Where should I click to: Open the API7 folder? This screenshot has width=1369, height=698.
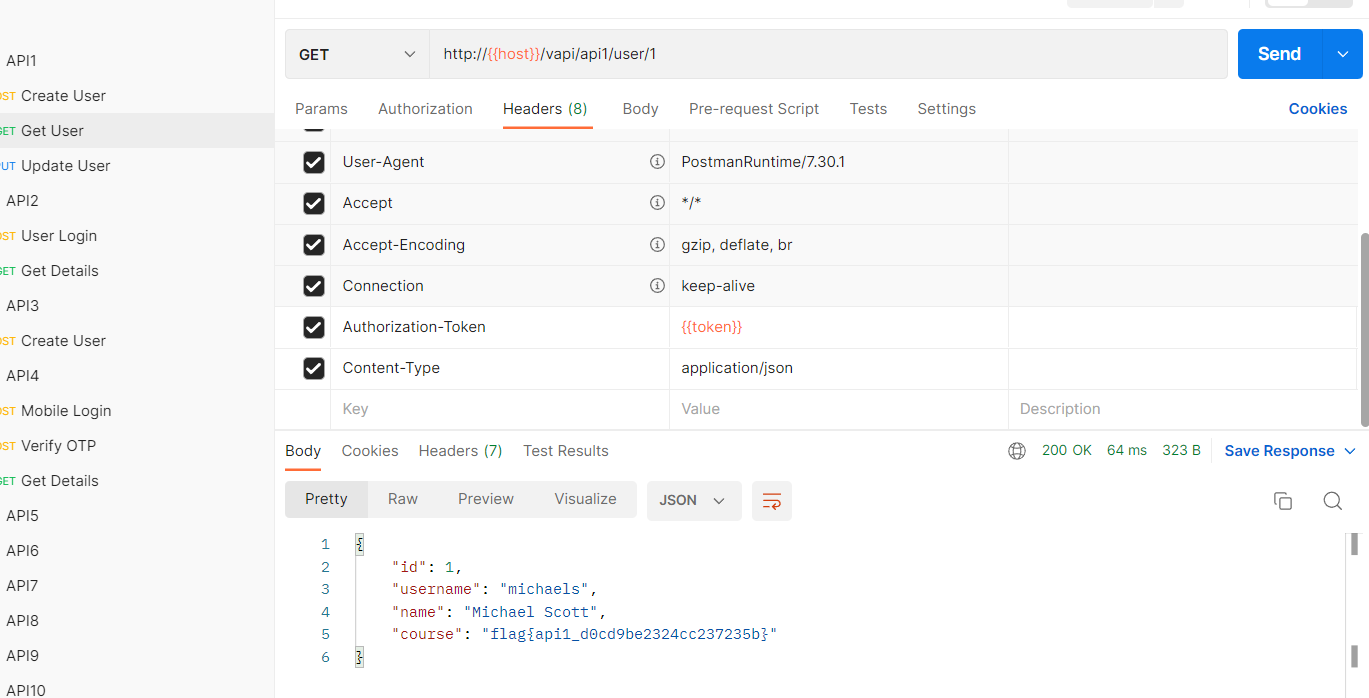tap(22, 586)
